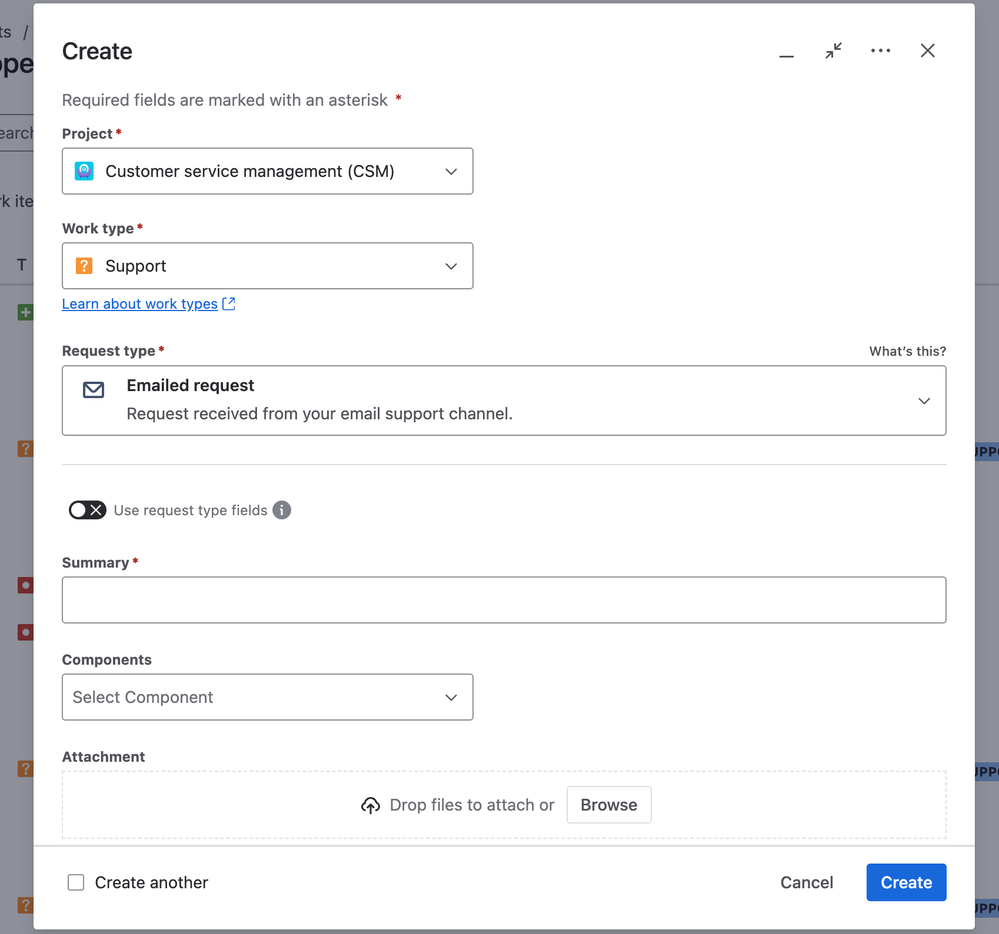Open the three-dot more actions menu

point(880,51)
